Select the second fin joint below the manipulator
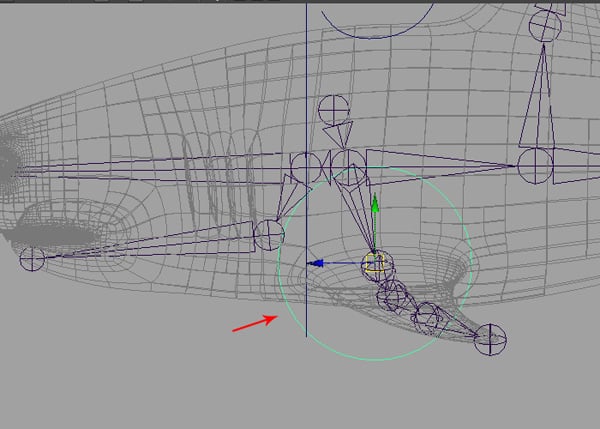Viewport: 600px width, 429px height. point(393,296)
